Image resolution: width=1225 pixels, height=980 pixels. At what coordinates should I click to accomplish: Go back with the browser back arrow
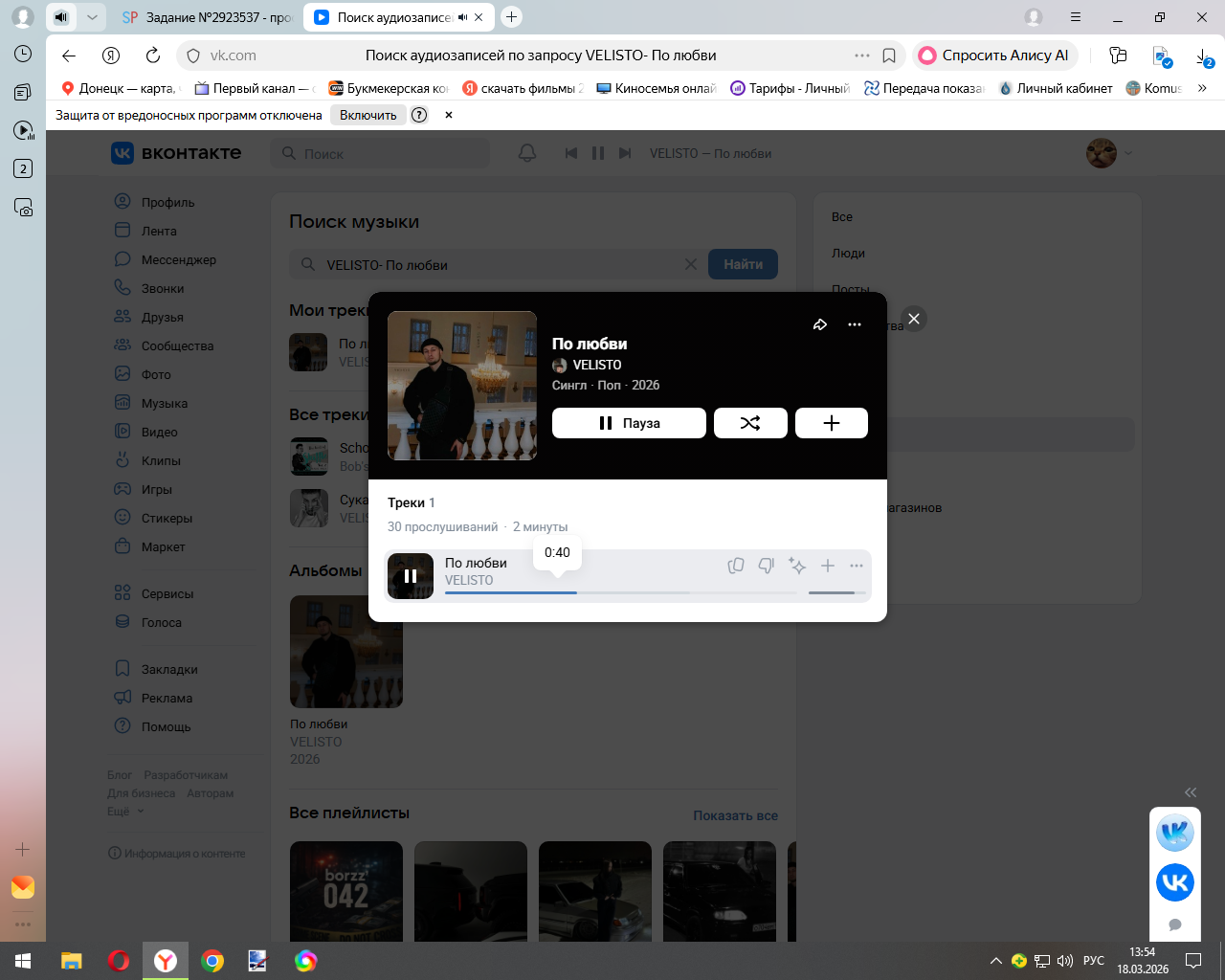(x=69, y=56)
